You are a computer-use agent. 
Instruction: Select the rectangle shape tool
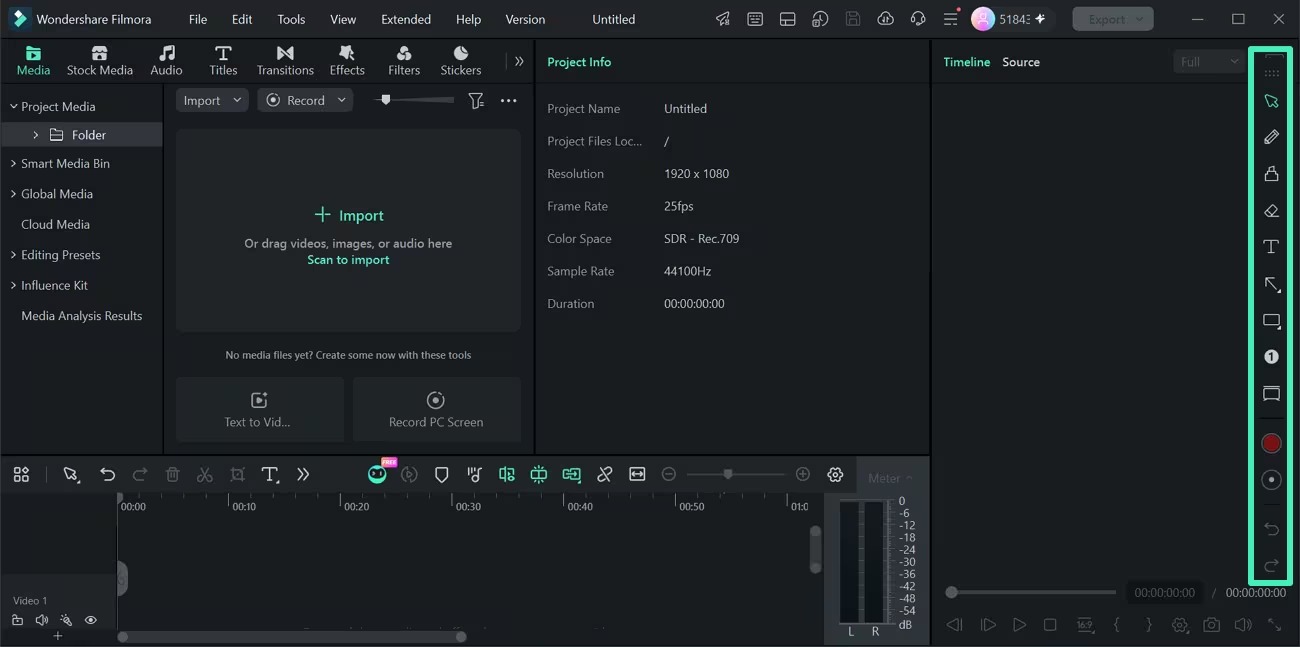[1272, 322]
